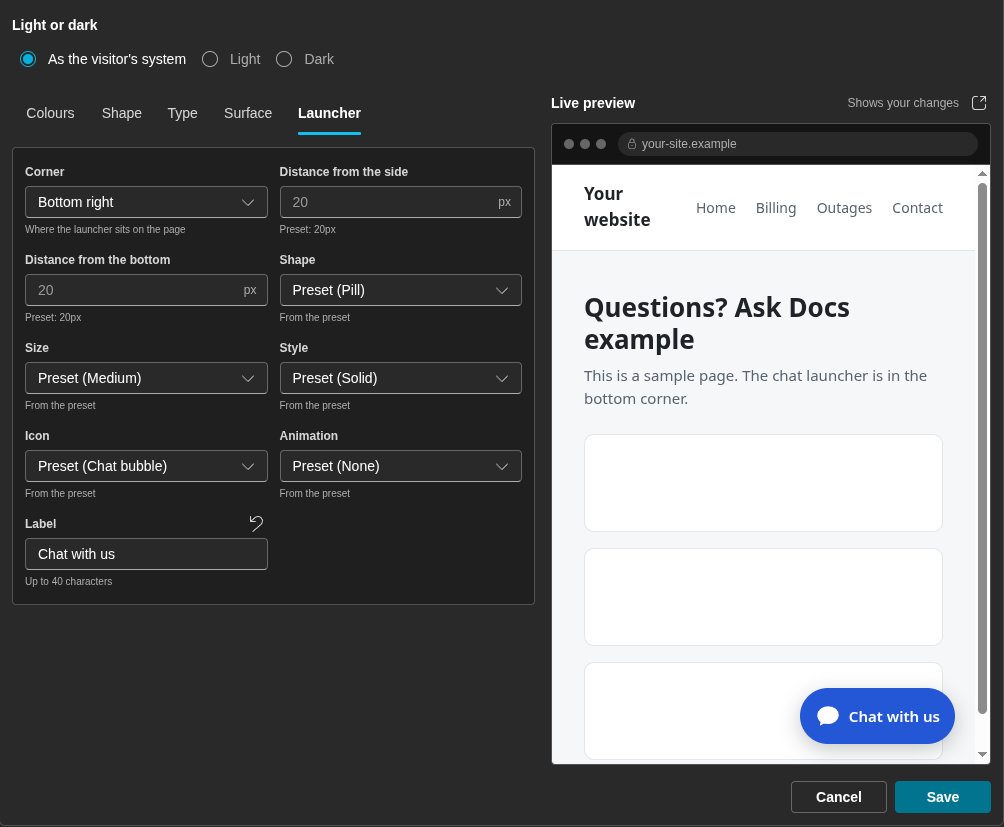Click the 'Distance from the side' input
This screenshot has height=827, width=1004.
point(401,202)
